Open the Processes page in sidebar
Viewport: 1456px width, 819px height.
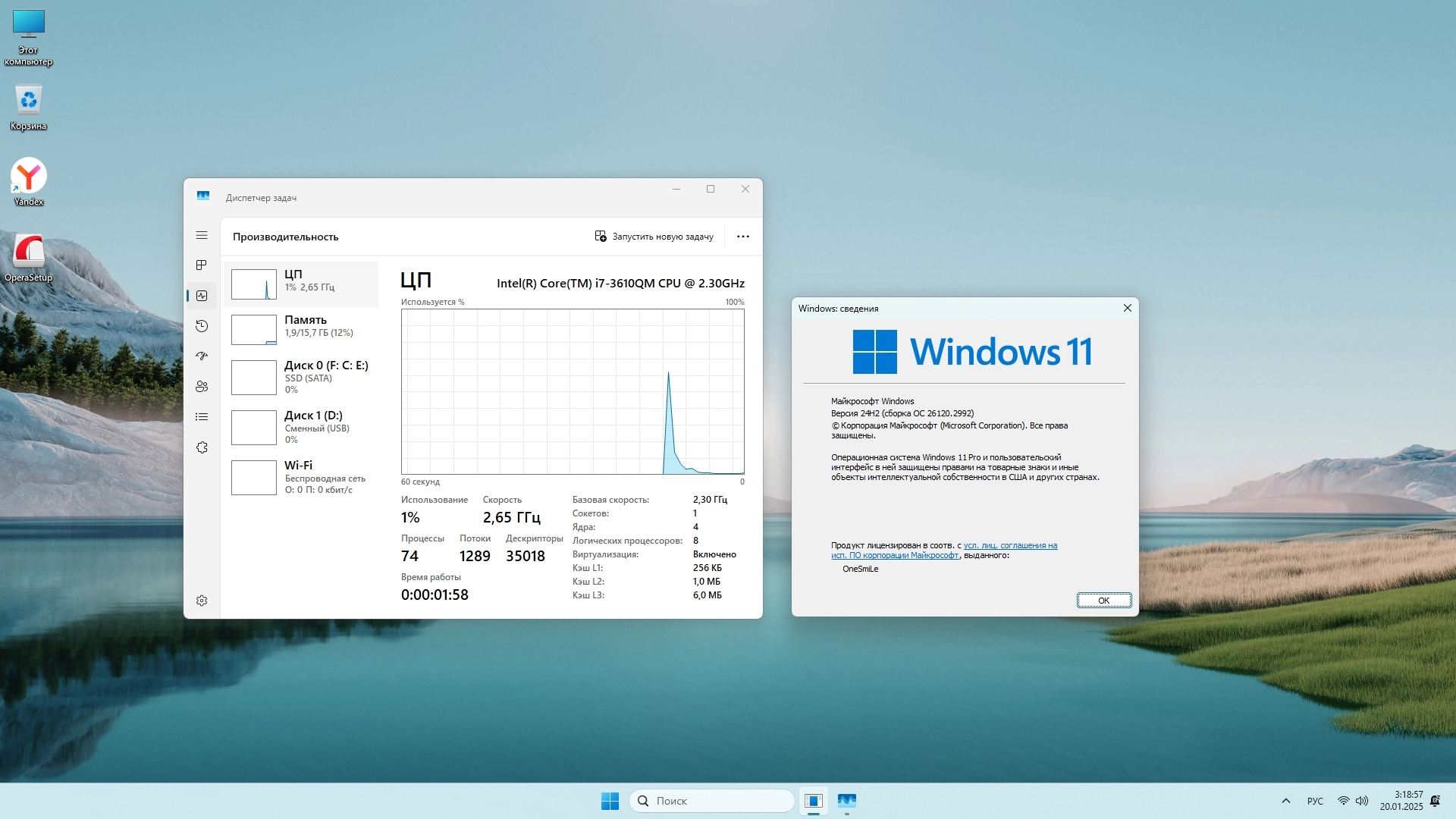pyautogui.click(x=202, y=265)
